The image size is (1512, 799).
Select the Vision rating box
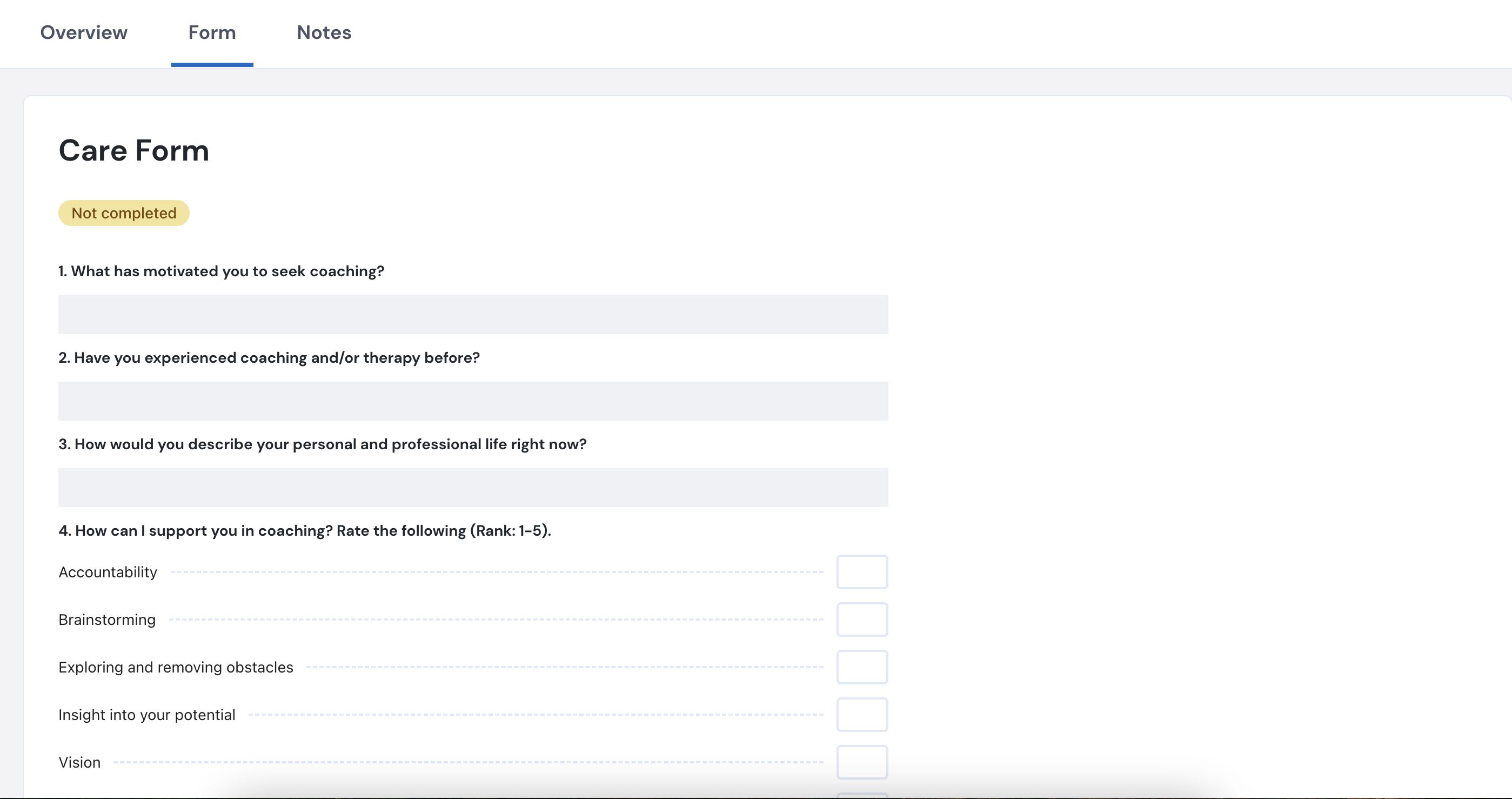862,762
